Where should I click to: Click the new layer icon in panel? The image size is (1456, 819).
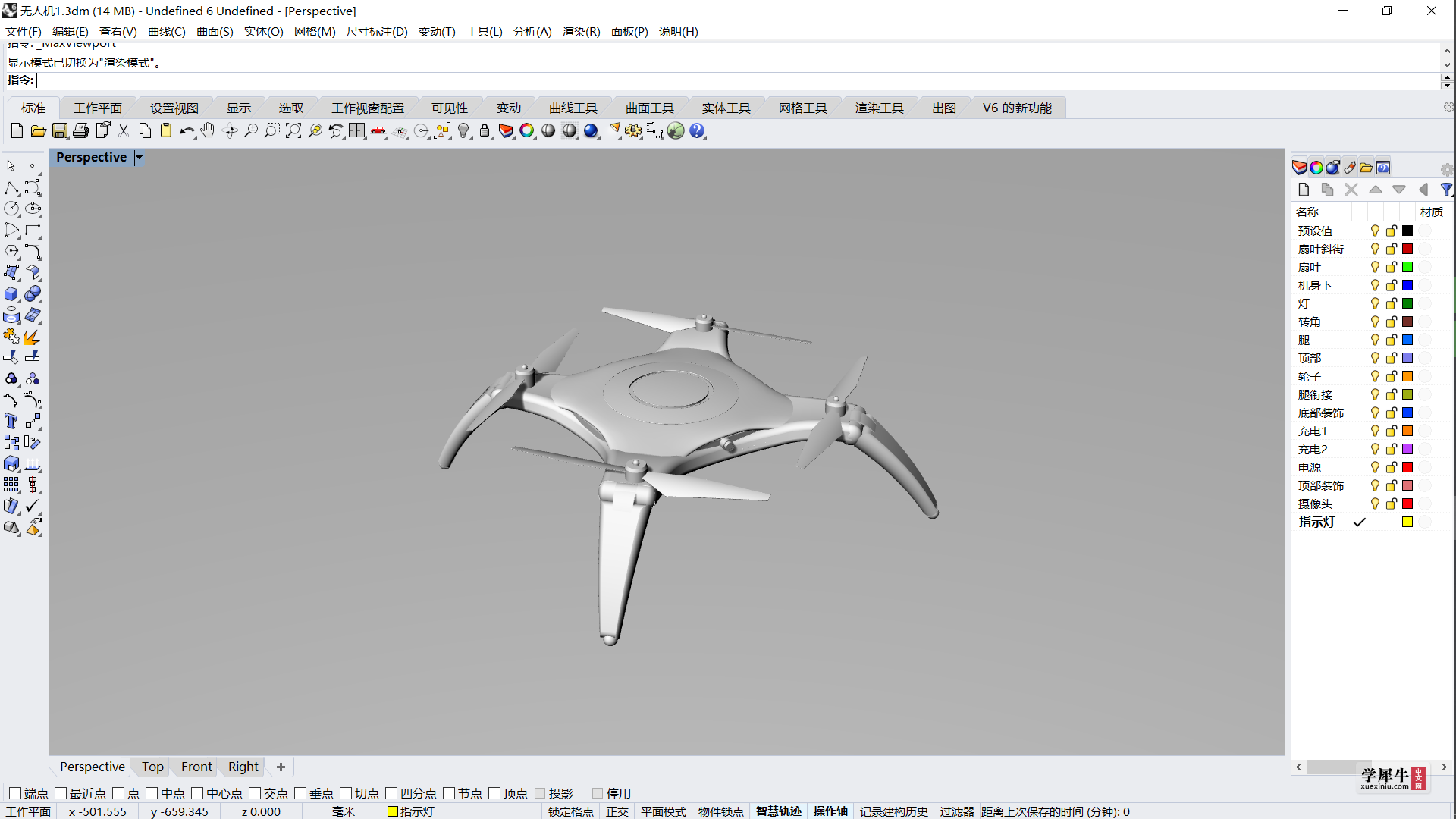point(1304,190)
